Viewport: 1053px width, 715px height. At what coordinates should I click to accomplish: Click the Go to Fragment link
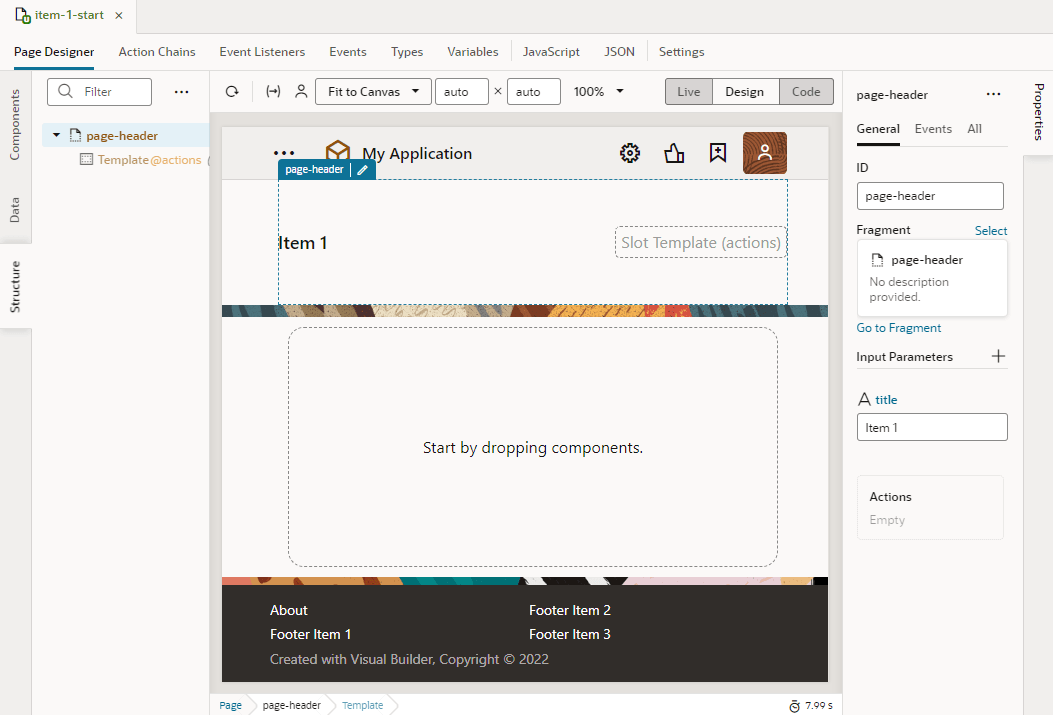[x=898, y=327]
